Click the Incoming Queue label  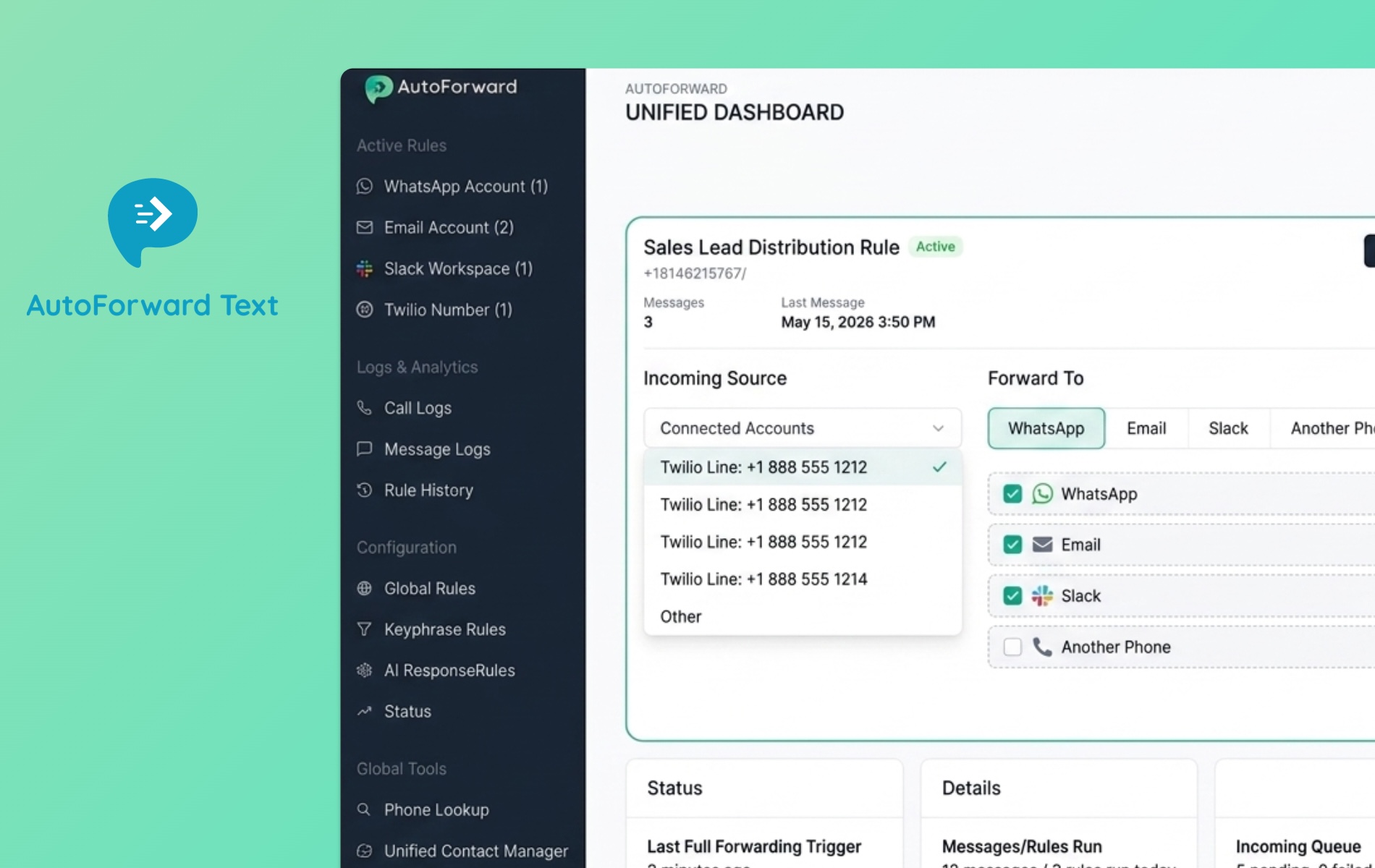pos(1298,846)
